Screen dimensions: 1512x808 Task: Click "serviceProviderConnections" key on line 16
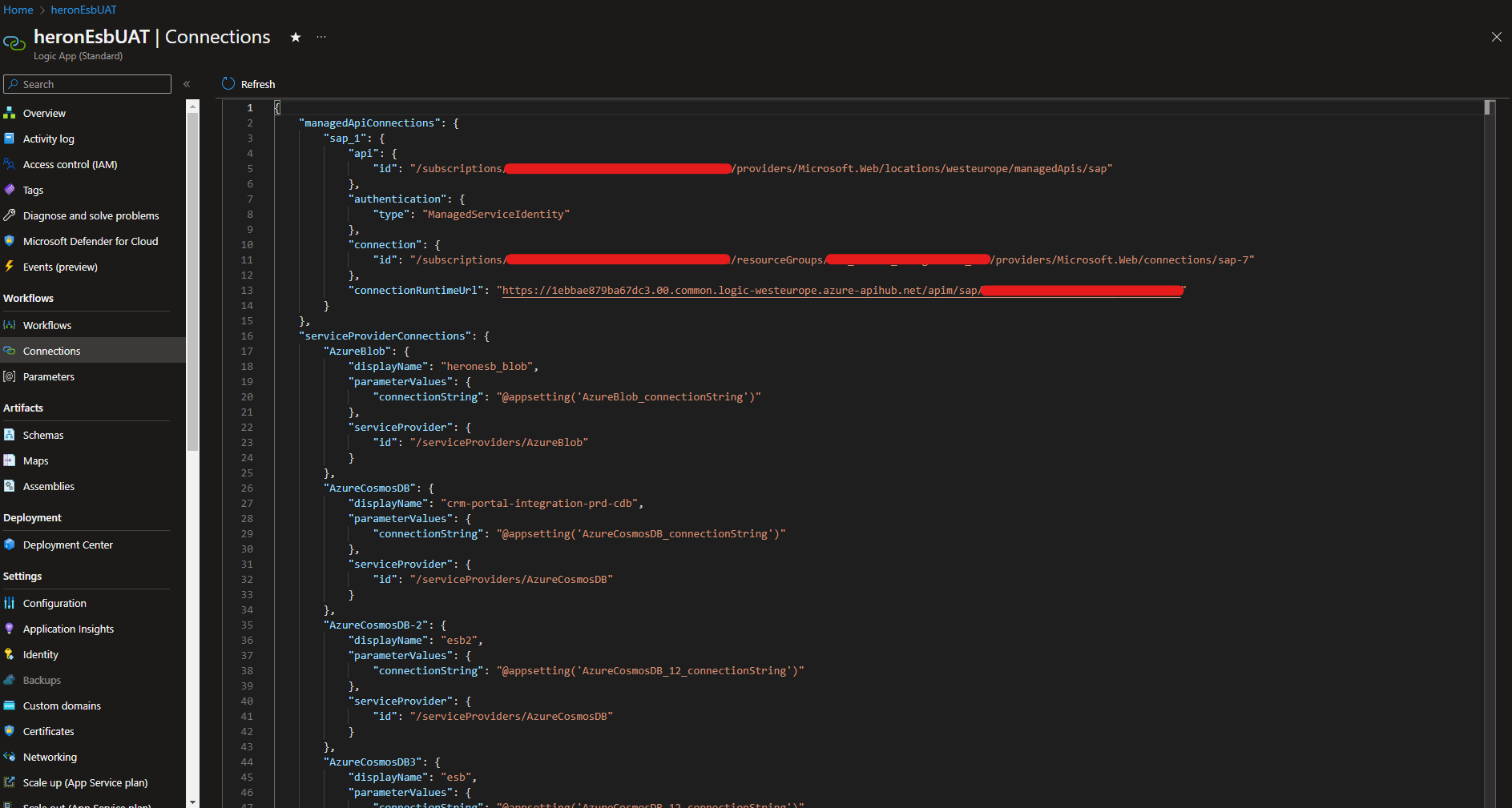[x=385, y=336]
